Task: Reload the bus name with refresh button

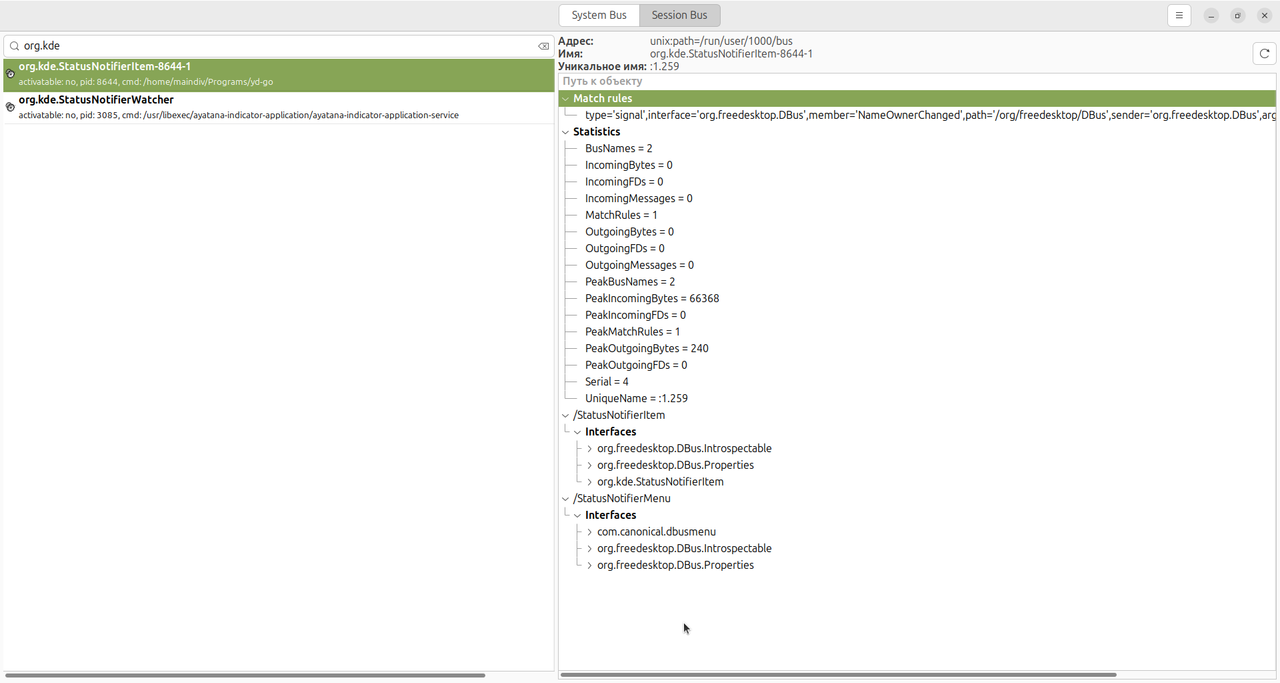Action: [1264, 54]
